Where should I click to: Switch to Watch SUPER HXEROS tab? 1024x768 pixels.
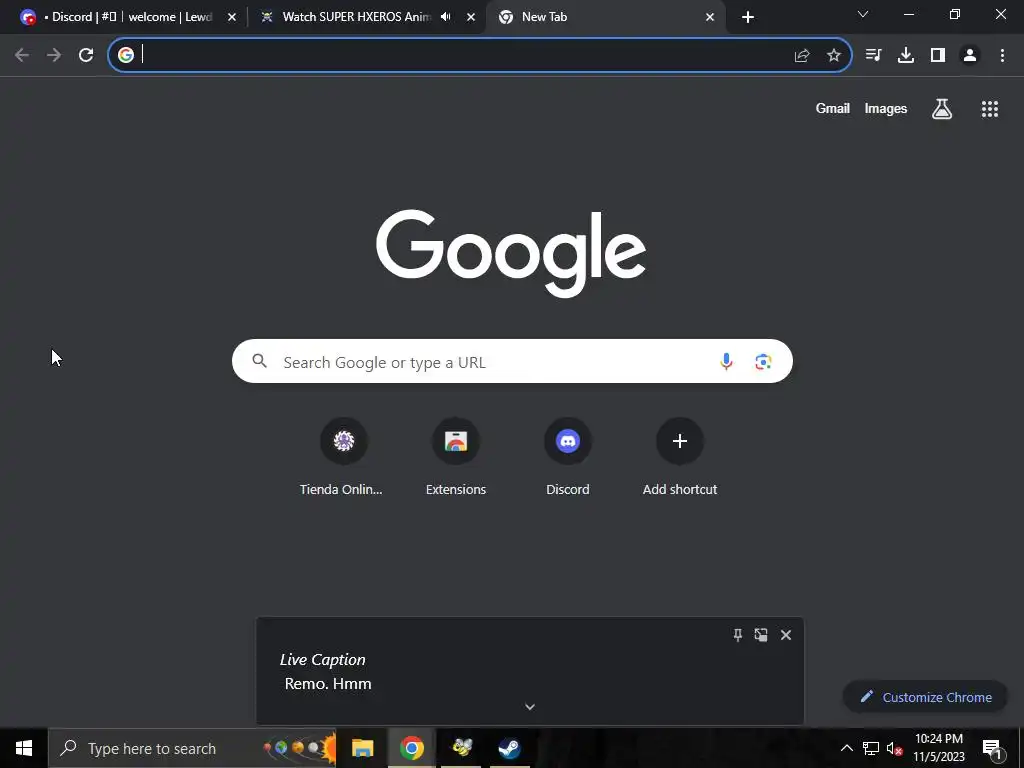coord(356,17)
